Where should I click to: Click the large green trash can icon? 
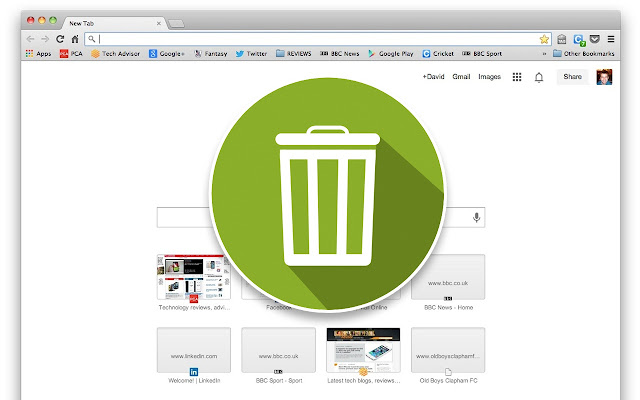point(328,194)
